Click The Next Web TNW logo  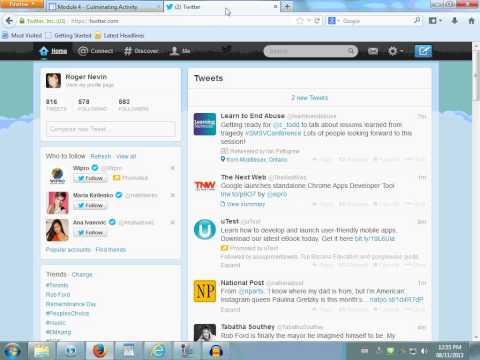pos(205,185)
